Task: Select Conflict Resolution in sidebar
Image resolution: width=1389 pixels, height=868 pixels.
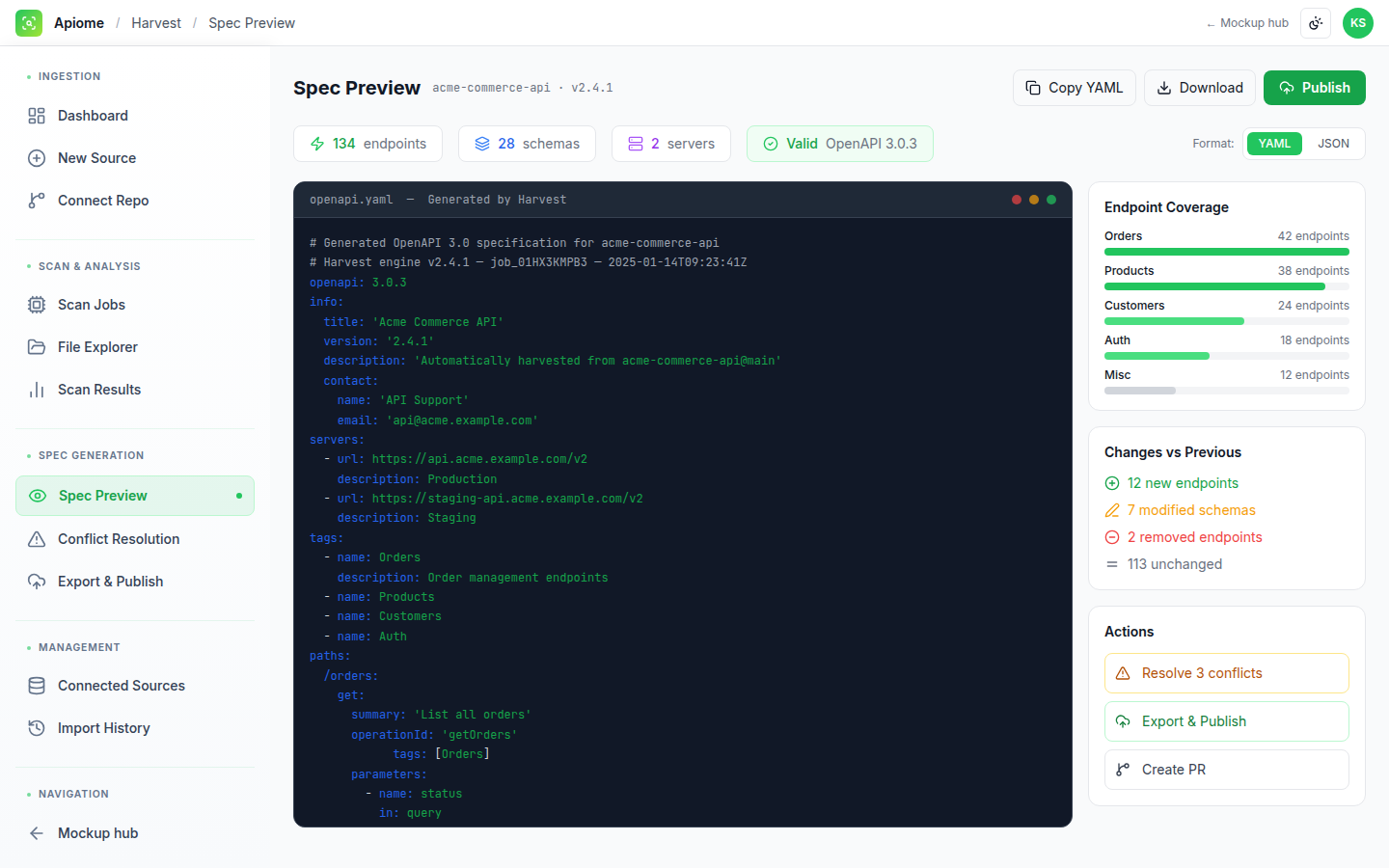Action: tap(135, 539)
